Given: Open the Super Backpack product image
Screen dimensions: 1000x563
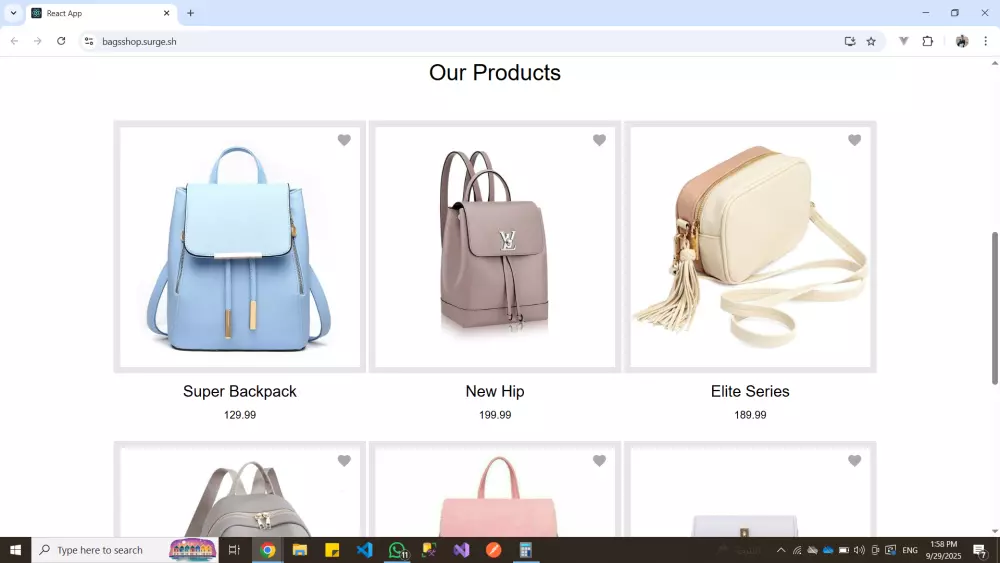Looking at the screenshot, I should point(240,247).
